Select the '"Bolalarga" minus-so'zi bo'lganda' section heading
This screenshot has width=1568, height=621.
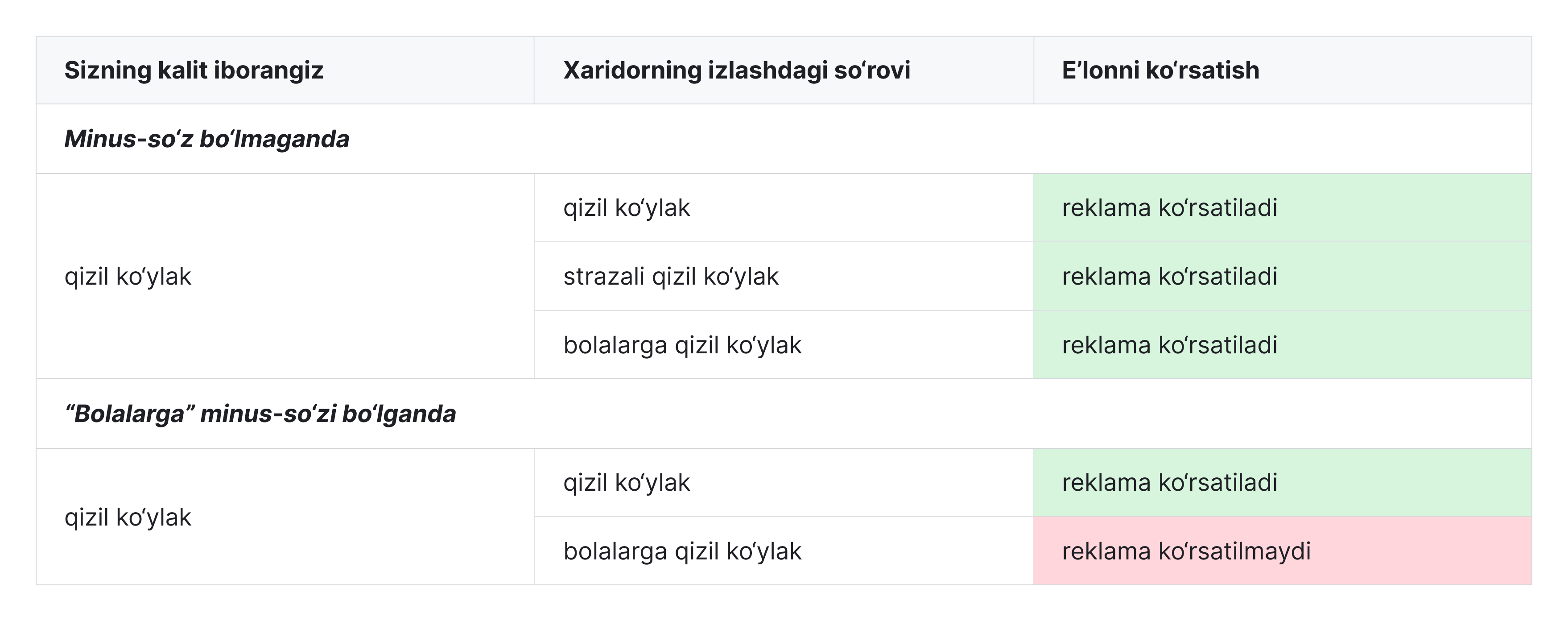point(260,414)
